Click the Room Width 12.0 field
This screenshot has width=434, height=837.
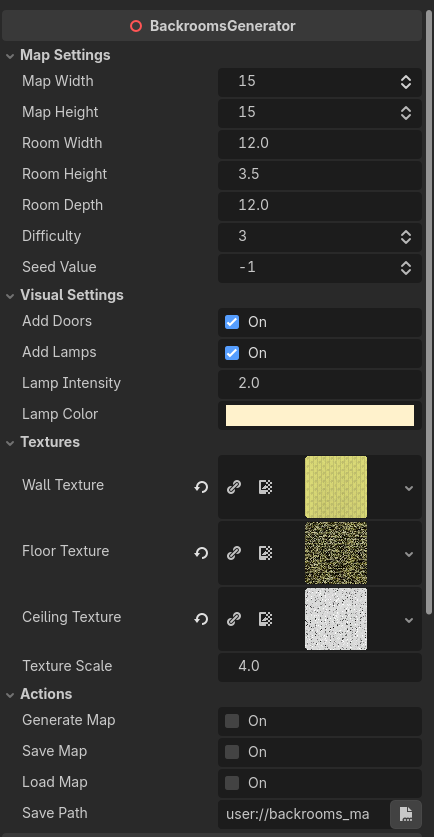coord(320,144)
